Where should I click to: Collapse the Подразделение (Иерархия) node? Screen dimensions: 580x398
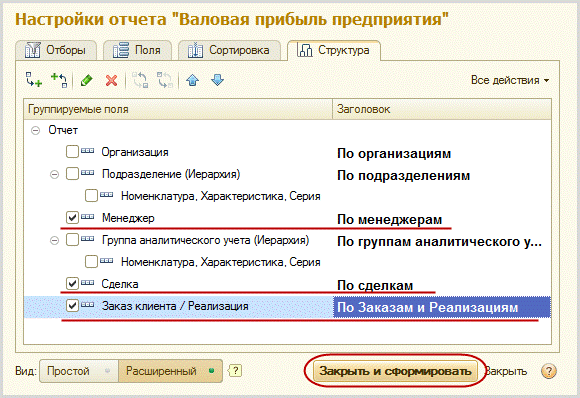(54, 174)
